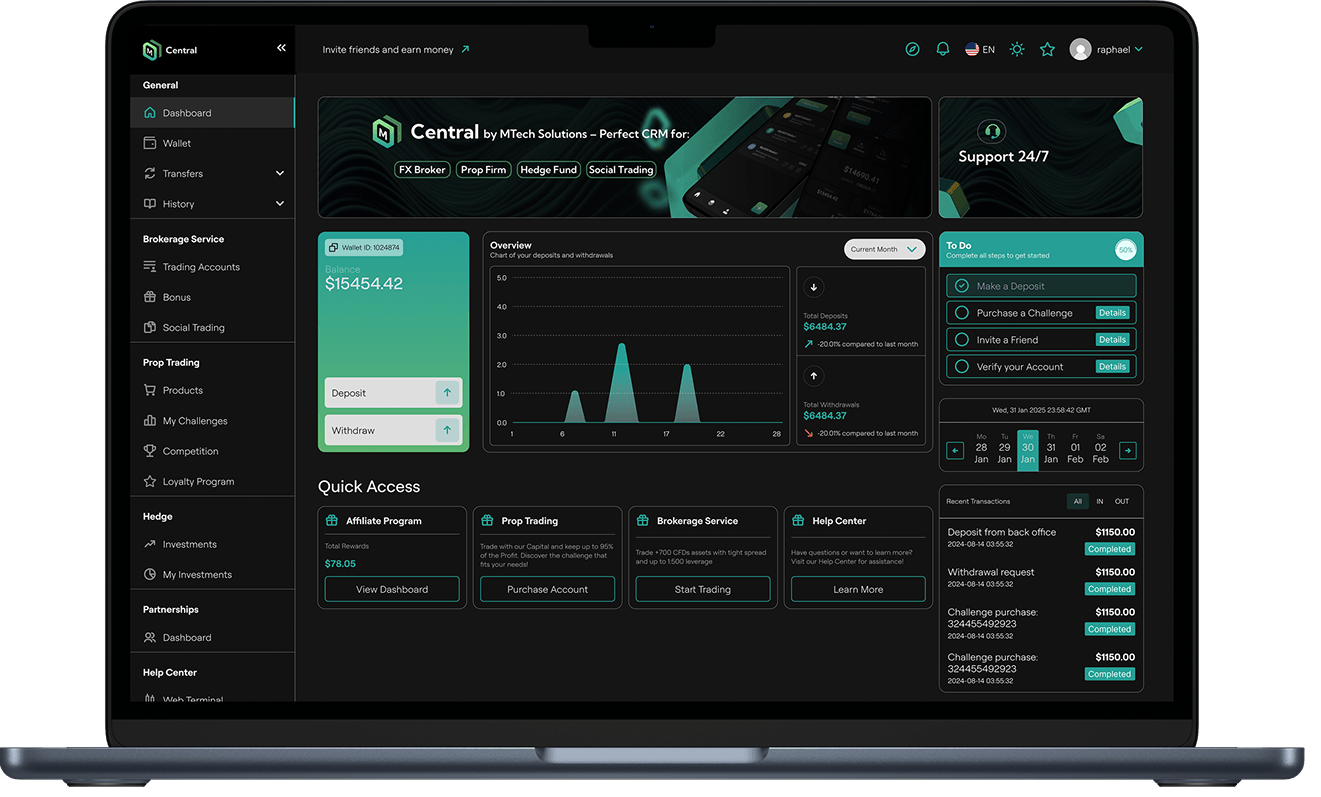Click the Deposit button in the wallet card
The width and height of the screenshot is (1321, 797).
coord(393,393)
